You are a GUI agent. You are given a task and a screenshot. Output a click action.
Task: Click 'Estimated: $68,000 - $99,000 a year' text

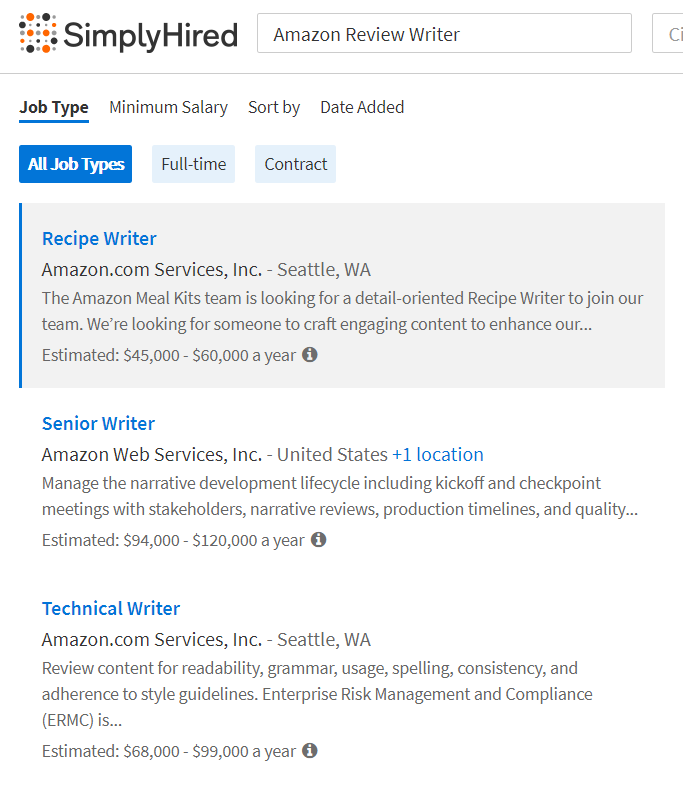[x=169, y=751]
